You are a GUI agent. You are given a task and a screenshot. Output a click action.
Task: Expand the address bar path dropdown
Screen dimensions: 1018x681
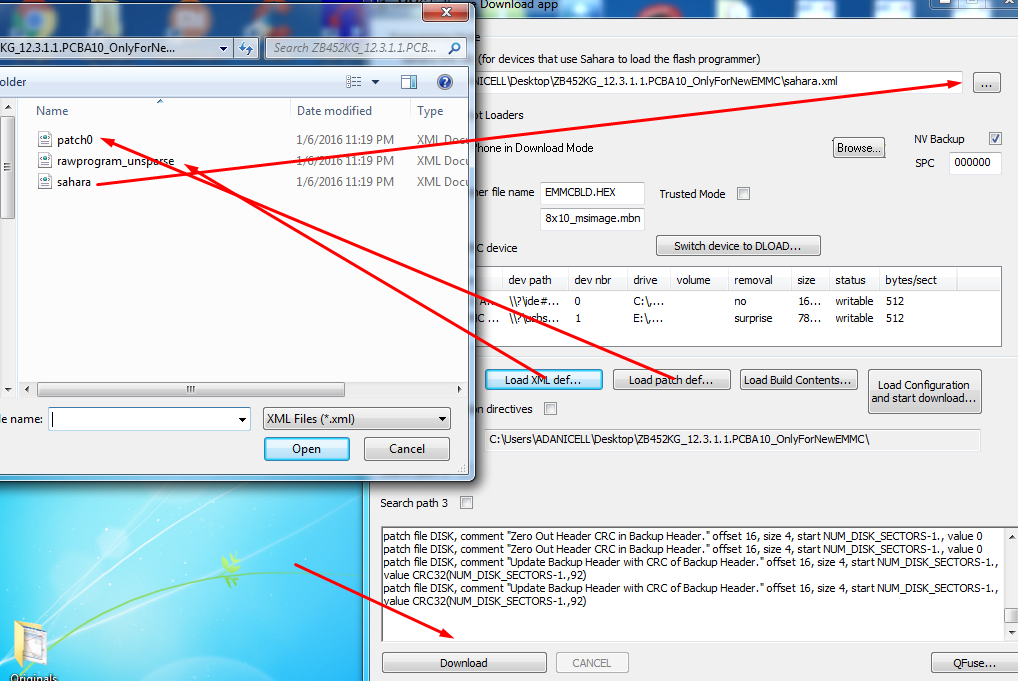[223, 48]
